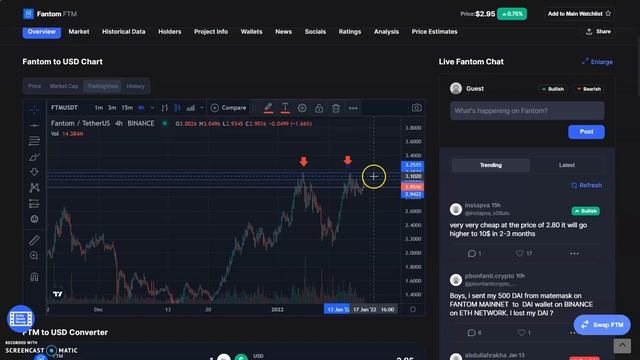Open the Project Info tab
This screenshot has width=640, height=360.
coord(211,32)
